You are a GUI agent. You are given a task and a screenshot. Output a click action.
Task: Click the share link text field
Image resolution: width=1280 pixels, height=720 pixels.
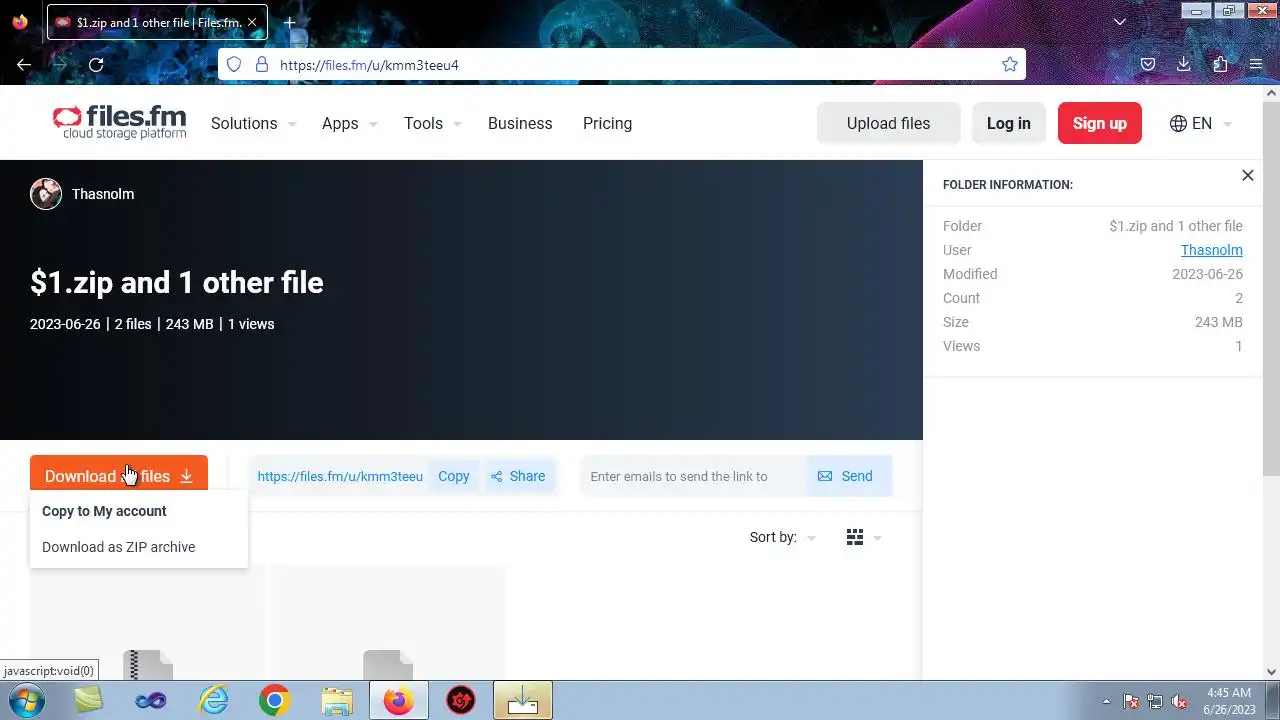tap(340, 476)
